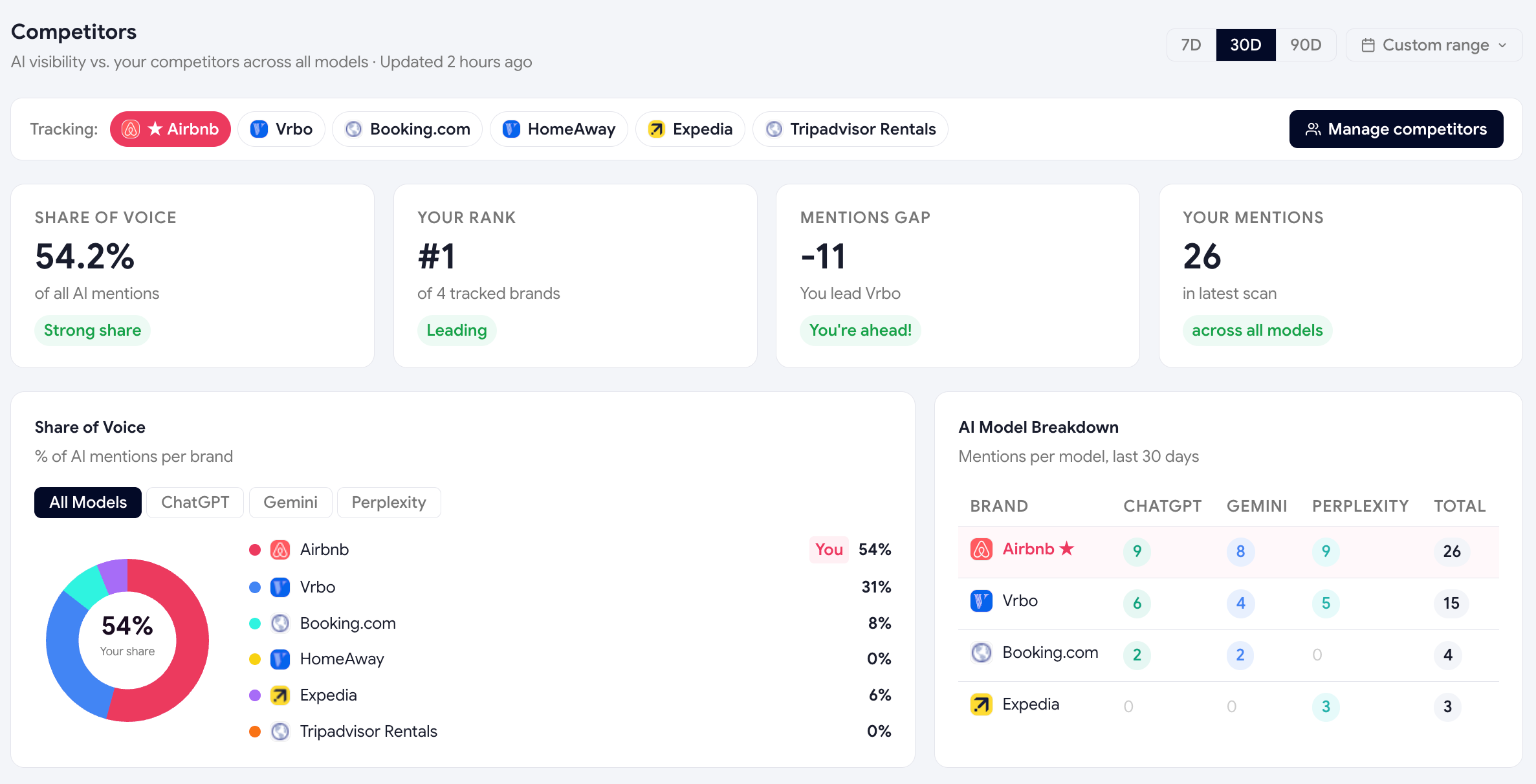Select the Expedia tracking chip
This screenshot has height=784, width=1536.
[x=690, y=129]
